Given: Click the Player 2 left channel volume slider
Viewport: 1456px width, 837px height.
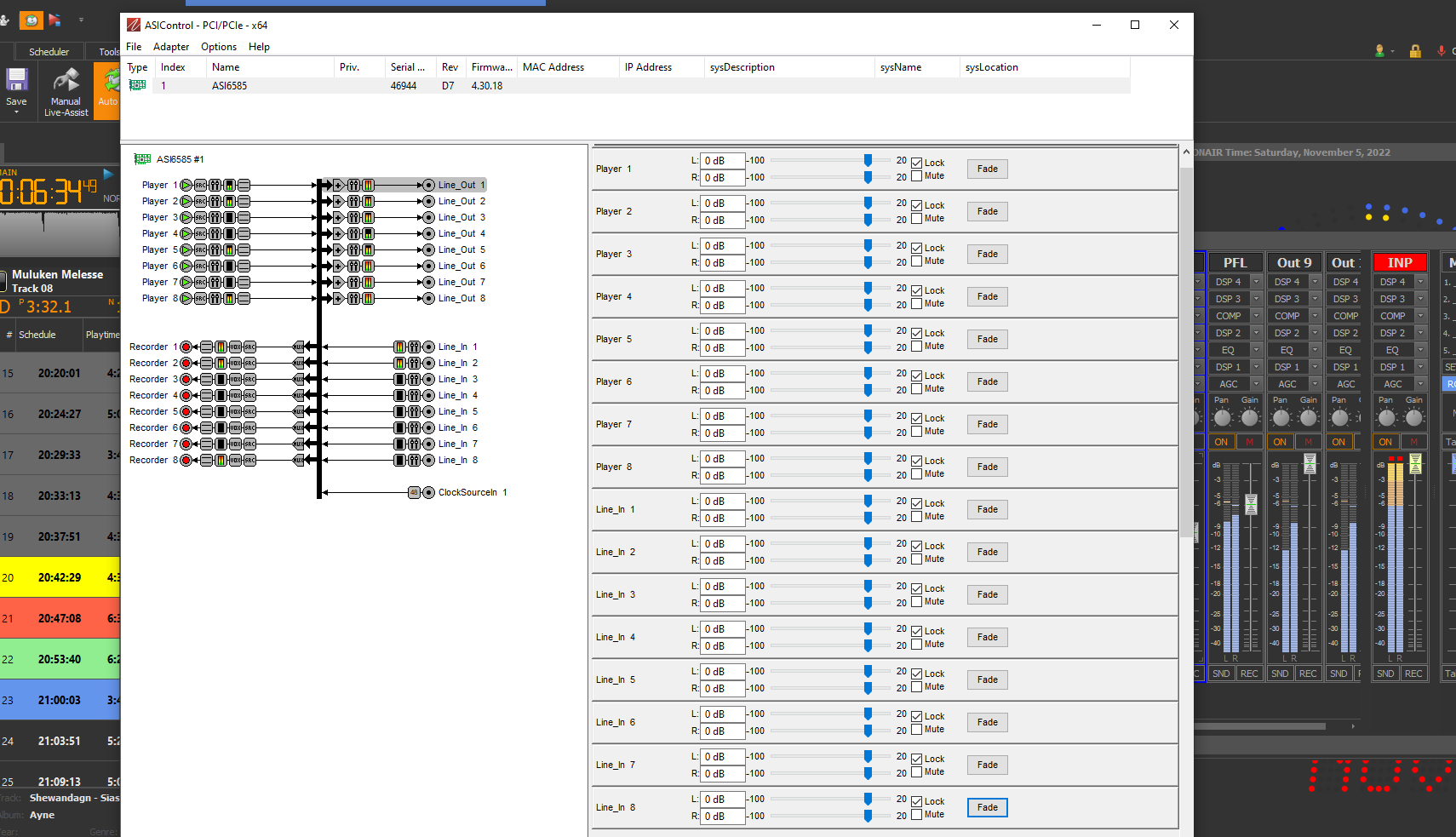Looking at the screenshot, I should [868, 203].
